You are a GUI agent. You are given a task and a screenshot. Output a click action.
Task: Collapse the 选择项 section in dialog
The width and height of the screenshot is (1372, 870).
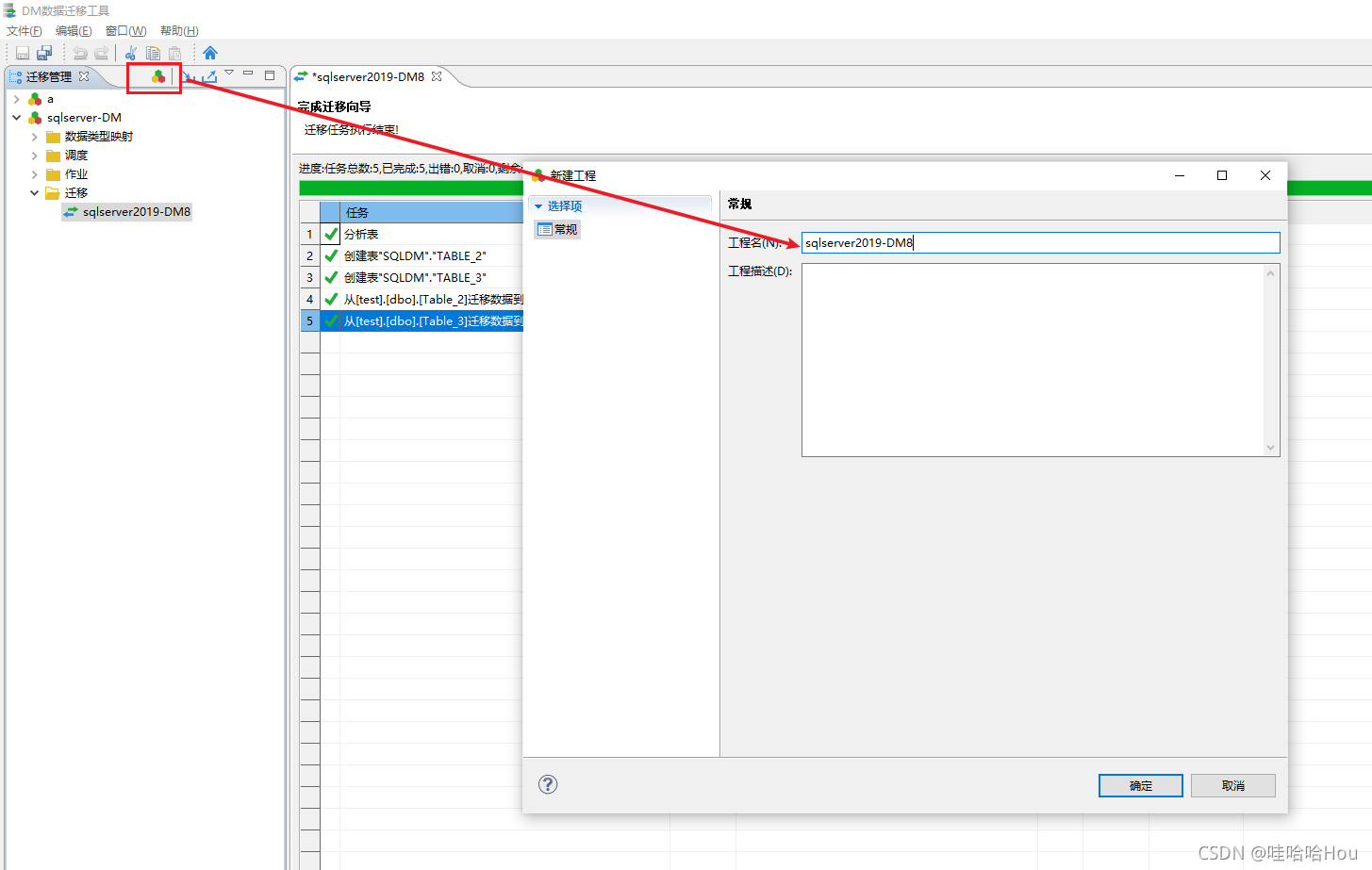point(538,206)
